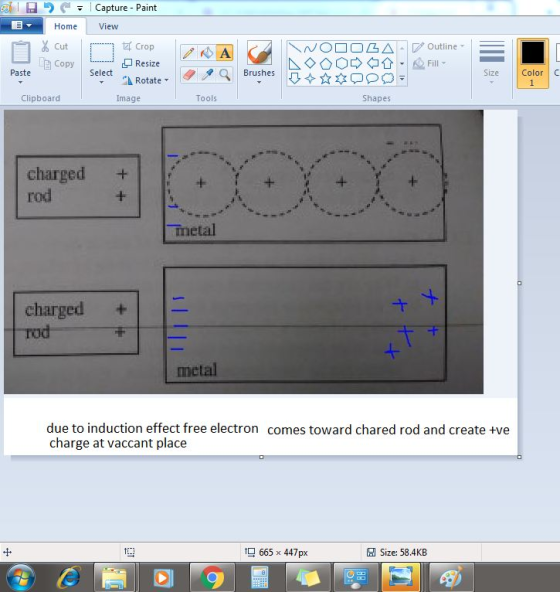Select the Pencil tool

pos(188,53)
